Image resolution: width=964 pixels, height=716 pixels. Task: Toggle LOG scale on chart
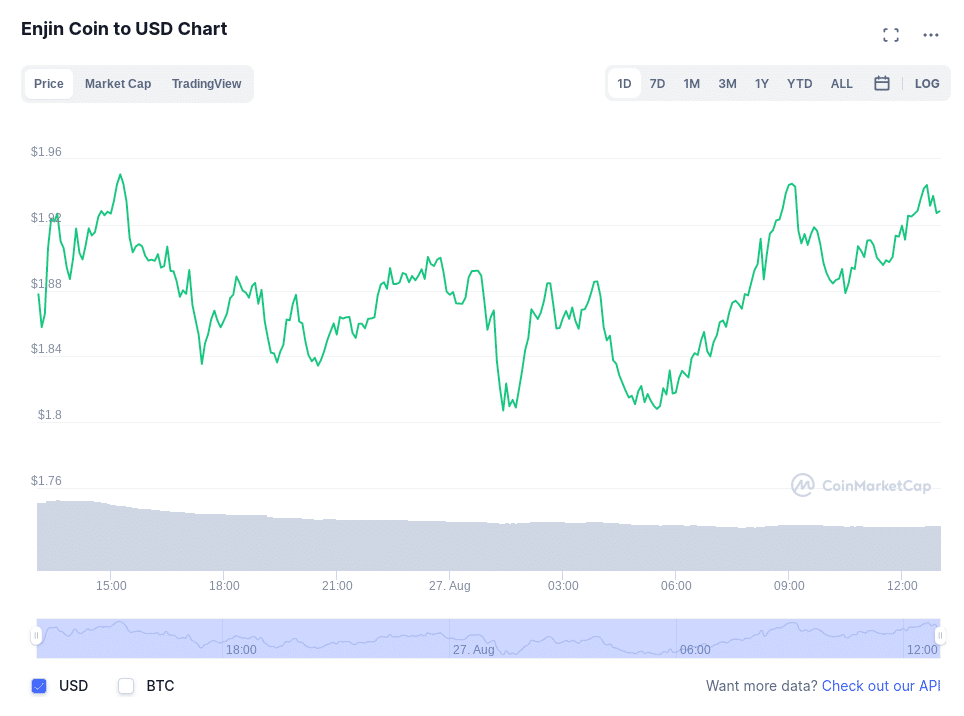[926, 84]
